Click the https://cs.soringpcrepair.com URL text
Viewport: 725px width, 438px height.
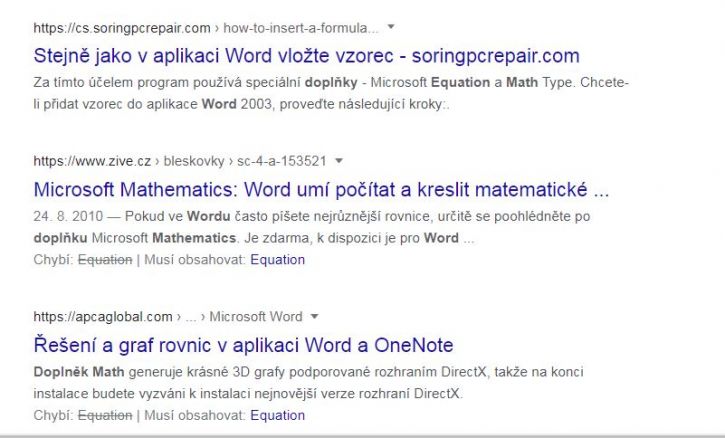click(x=122, y=28)
